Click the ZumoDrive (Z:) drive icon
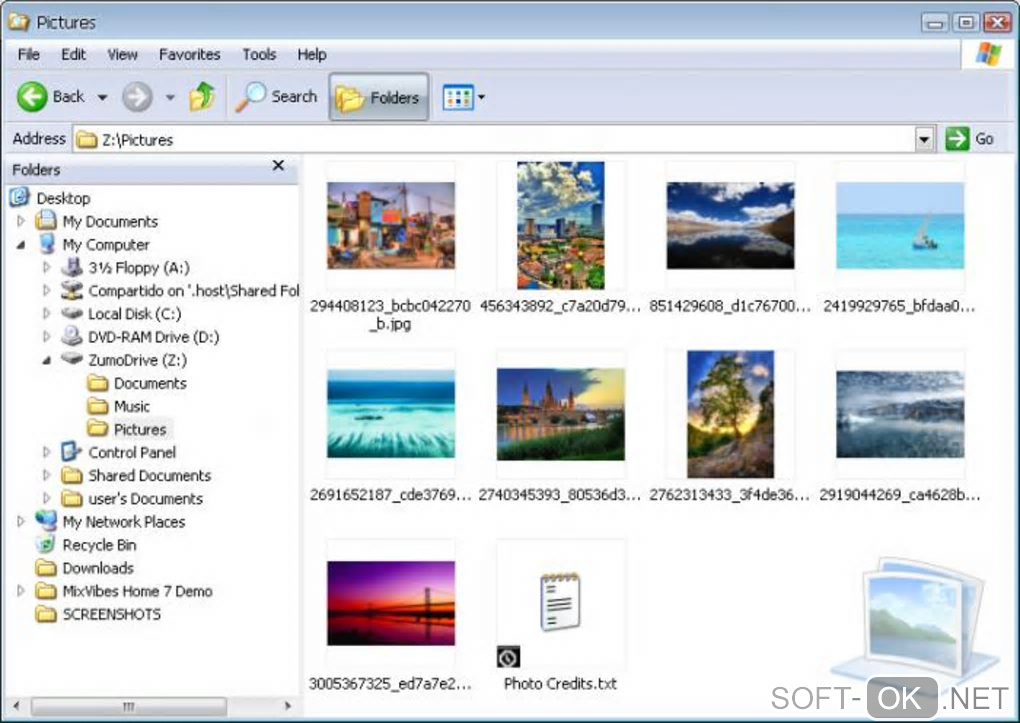Image resolution: width=1020 pixels, height=723 pixels. [72, 359]
